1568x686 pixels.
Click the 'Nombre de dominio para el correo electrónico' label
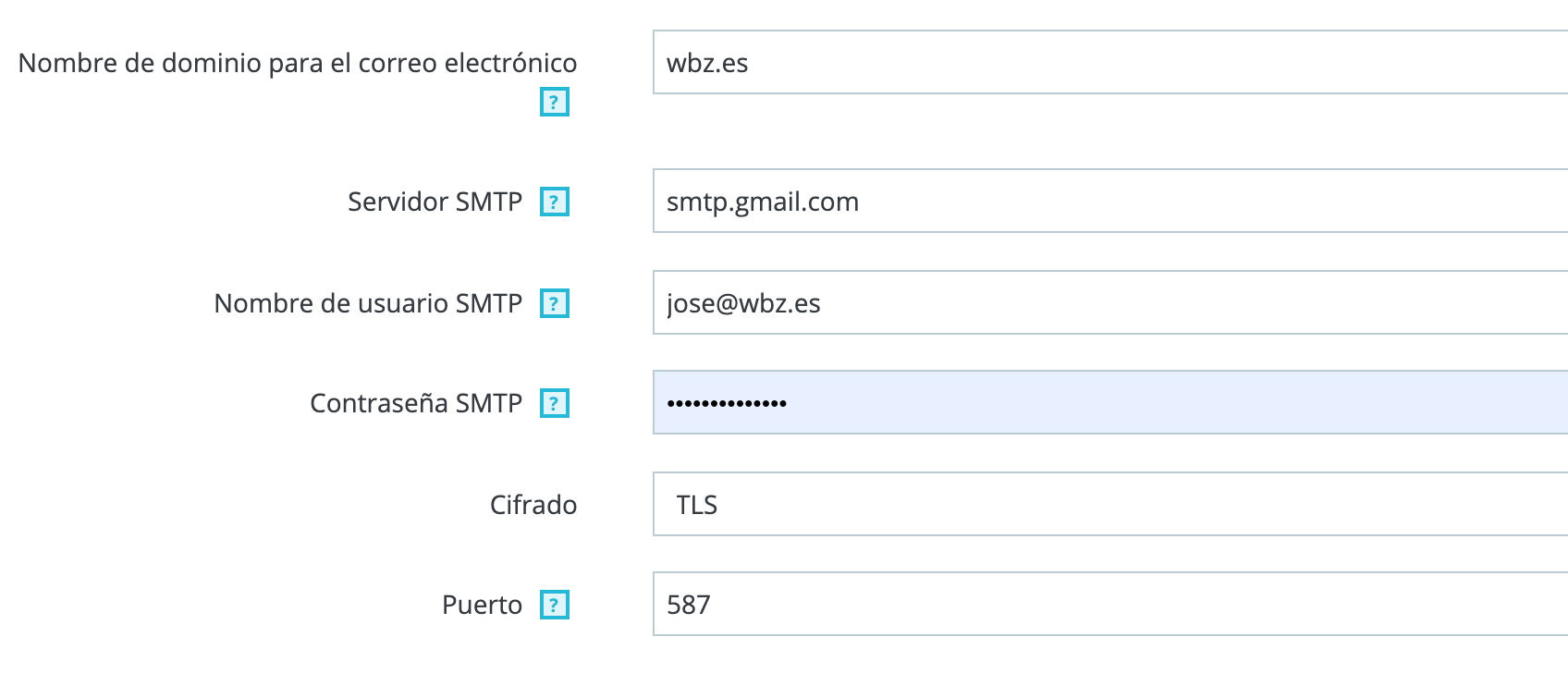pyautogui.click(x=298, y=63)
